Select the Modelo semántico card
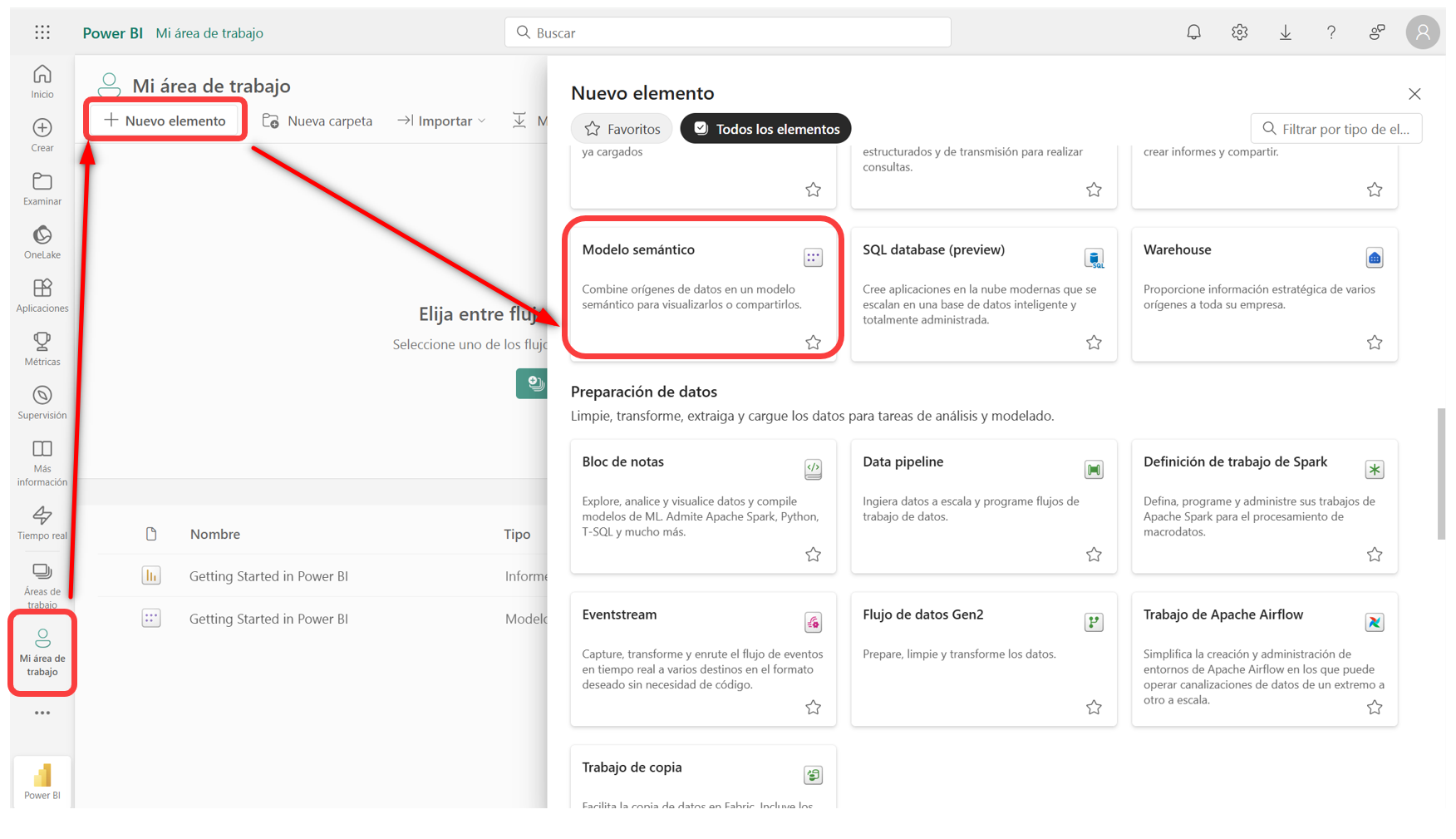 pyautogui.click(x=703, y=294)
